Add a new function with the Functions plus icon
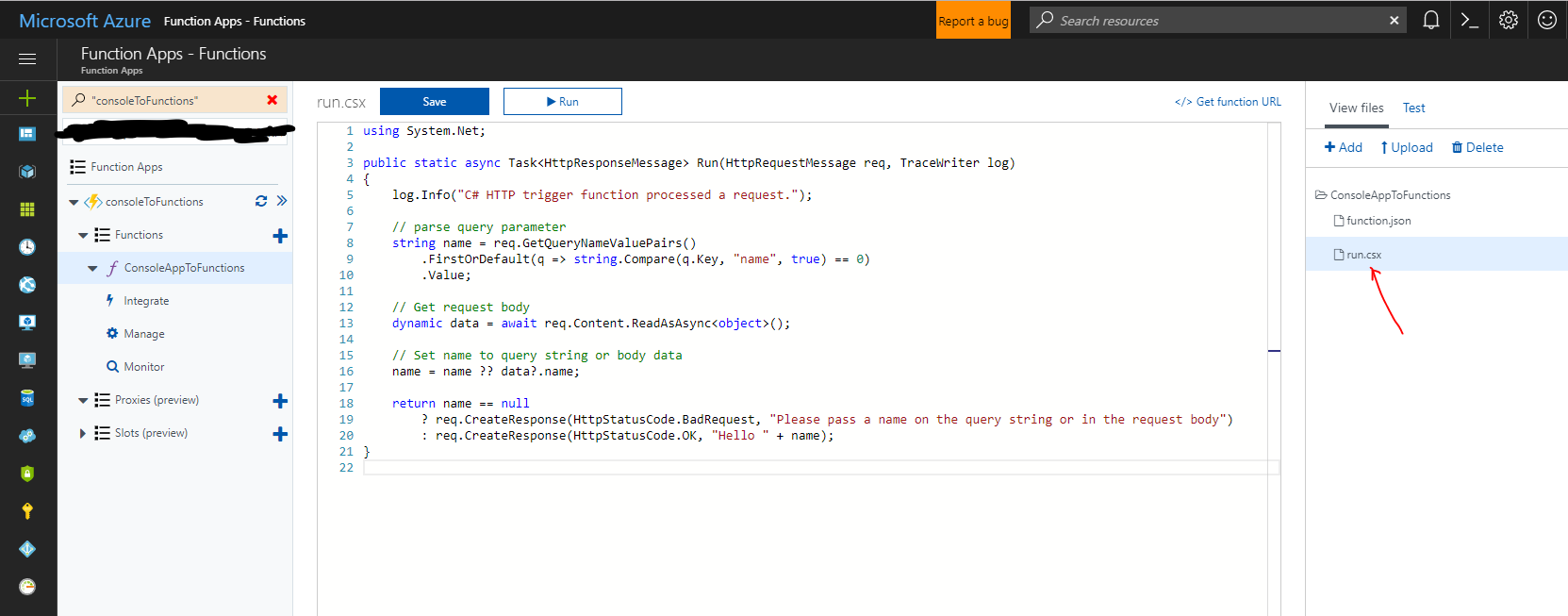 280,236
